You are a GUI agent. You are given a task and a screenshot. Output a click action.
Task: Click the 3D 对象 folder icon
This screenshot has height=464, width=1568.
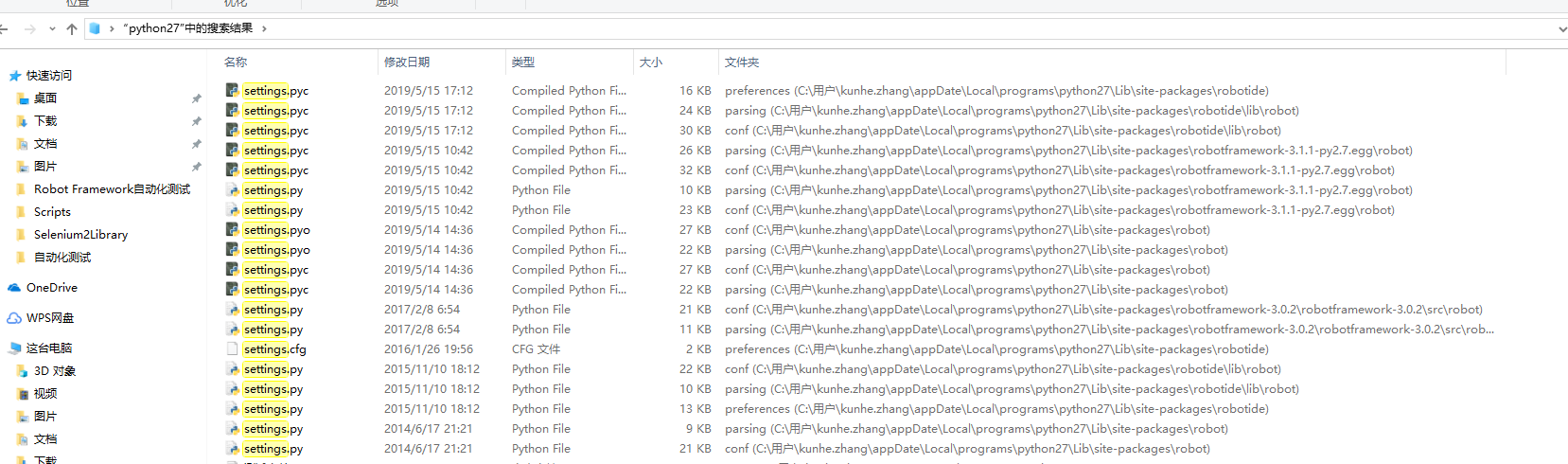pos(23,371)
